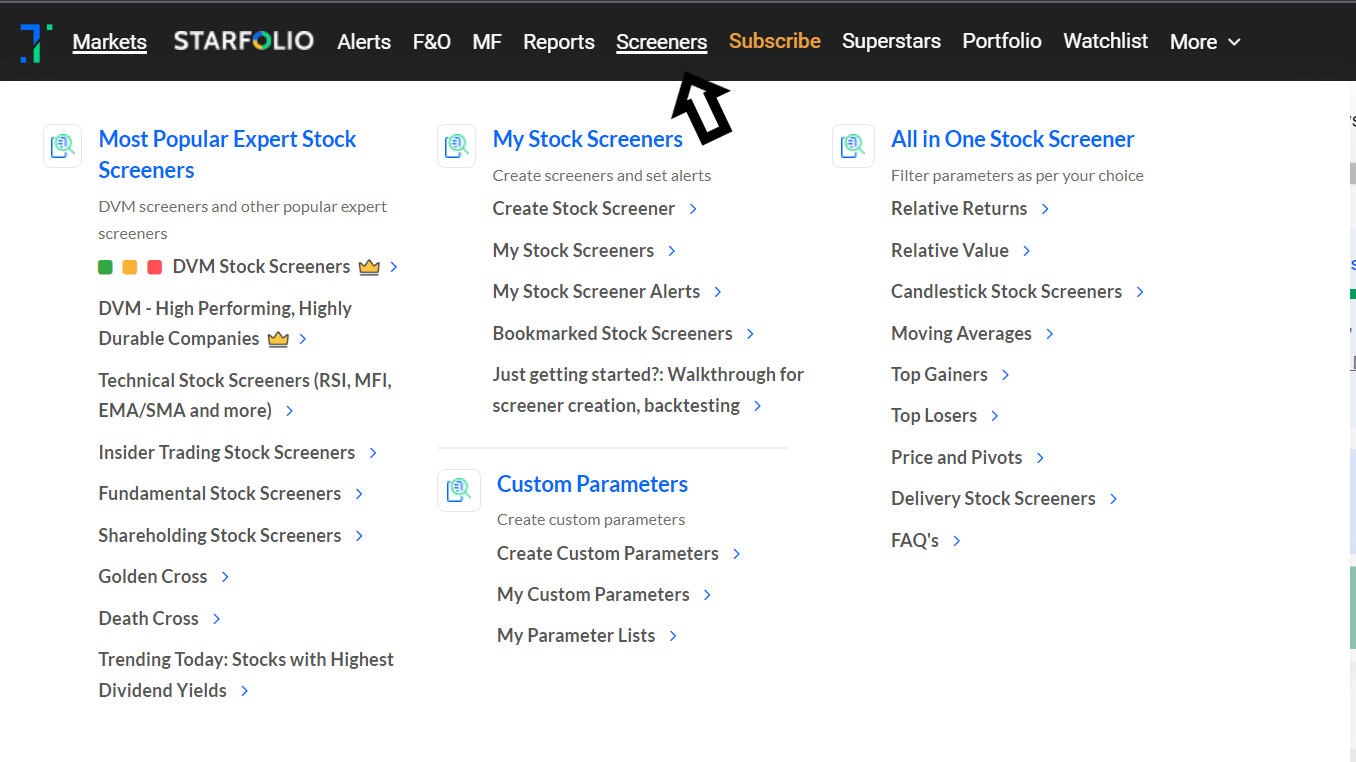Click the Trendlyne logo icon
The width and height of the screenshot is (1356, 762).
coord(36,42)
